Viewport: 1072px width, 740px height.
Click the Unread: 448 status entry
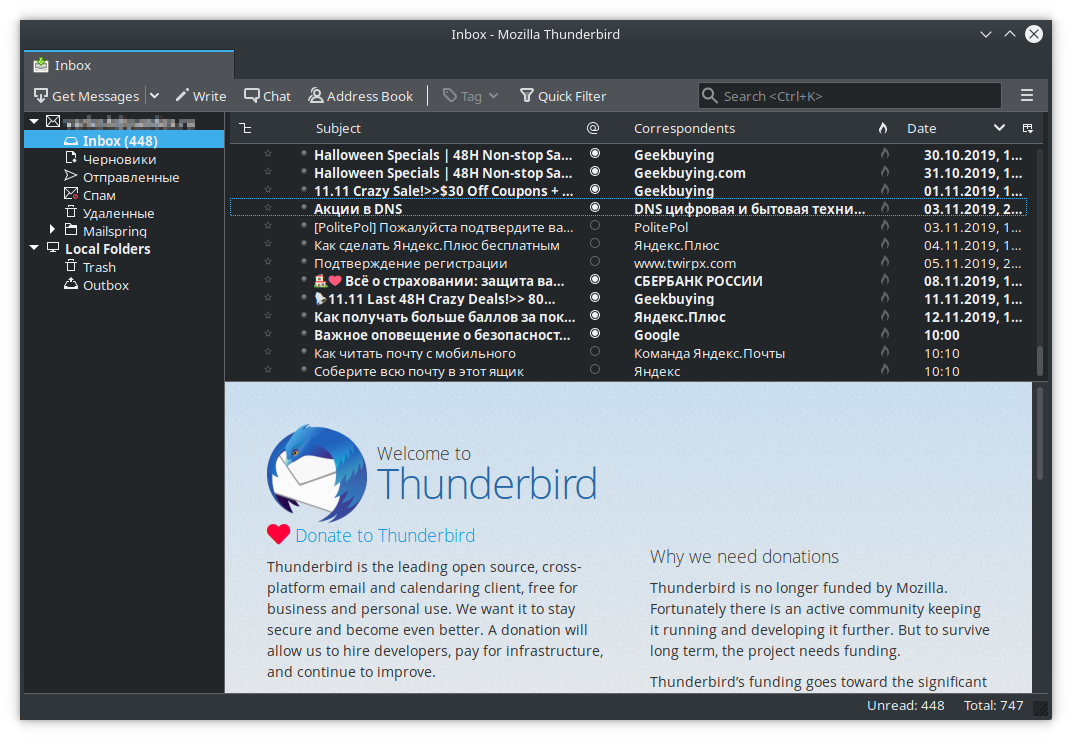[x=905, y=706]
